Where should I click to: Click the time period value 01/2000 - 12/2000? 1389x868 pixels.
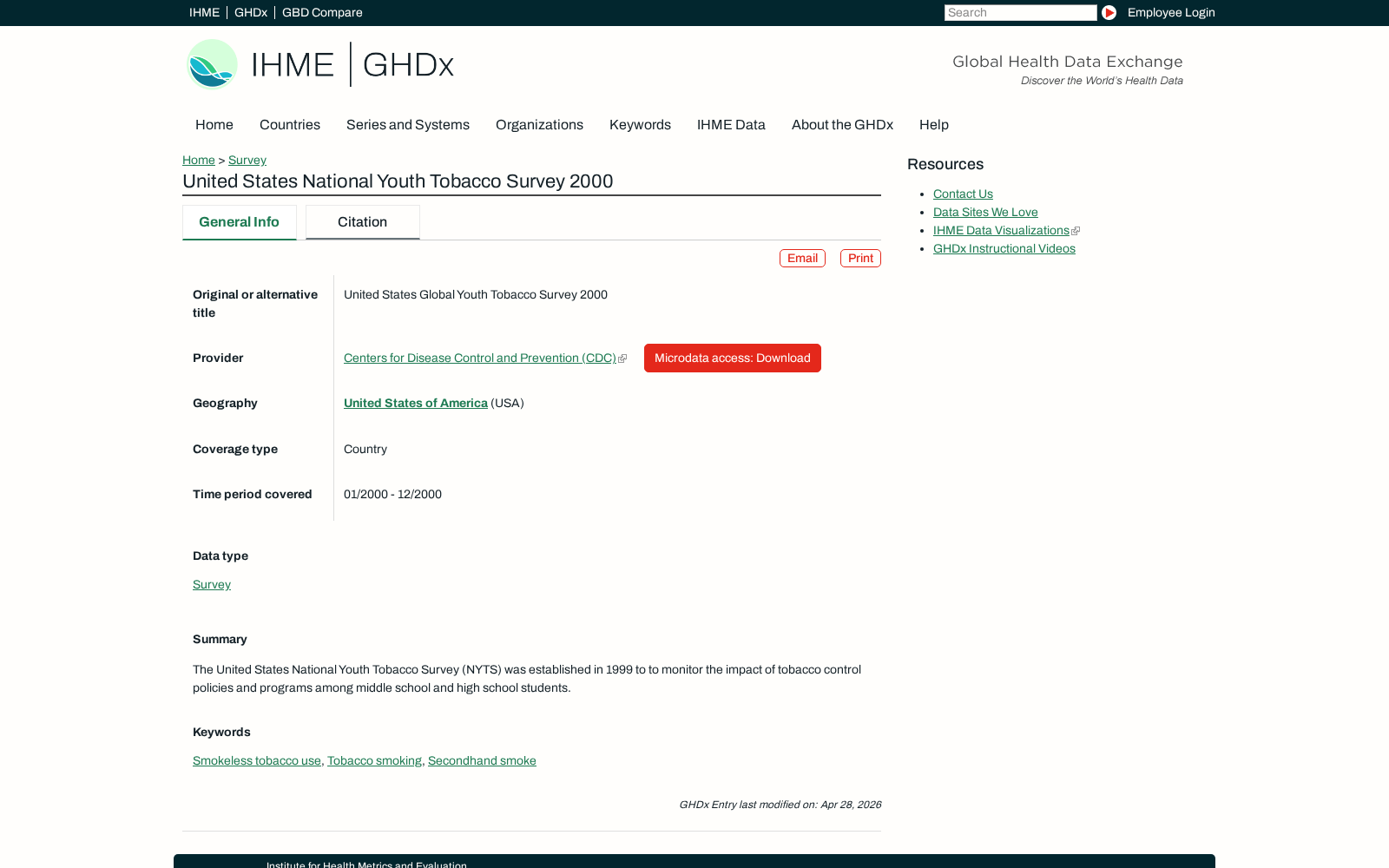(392, 494)
